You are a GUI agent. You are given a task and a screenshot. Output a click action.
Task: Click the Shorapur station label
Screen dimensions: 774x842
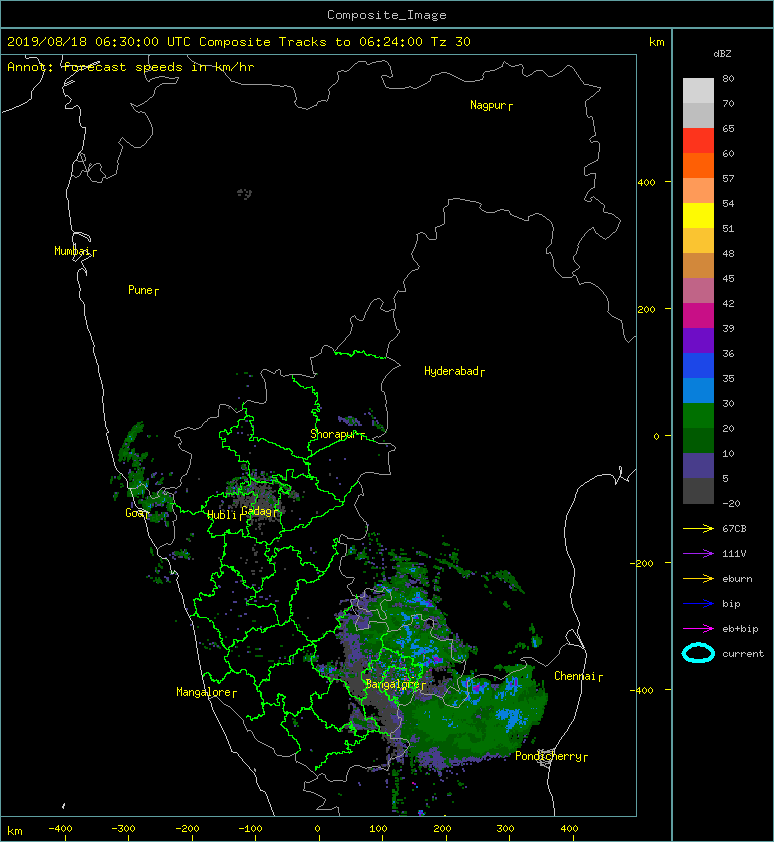pyautogui.click(x=334, y=434)
